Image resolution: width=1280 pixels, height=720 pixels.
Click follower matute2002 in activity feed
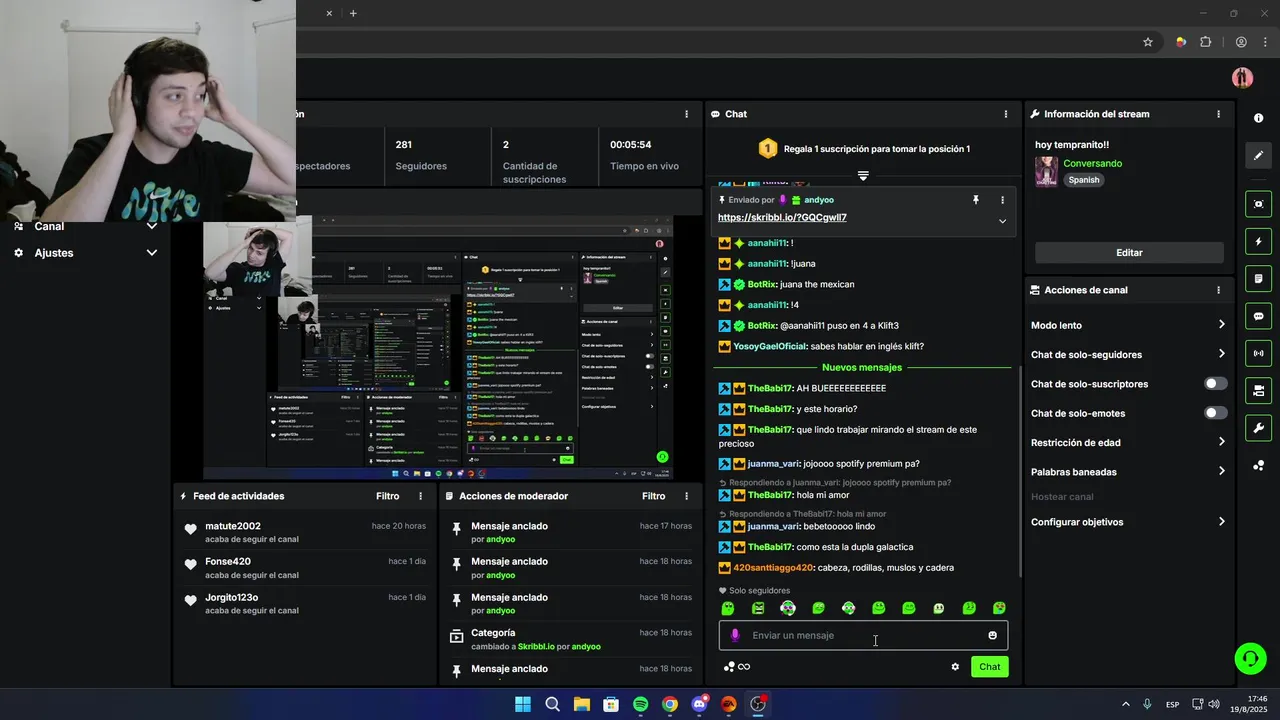click(233, 526)
